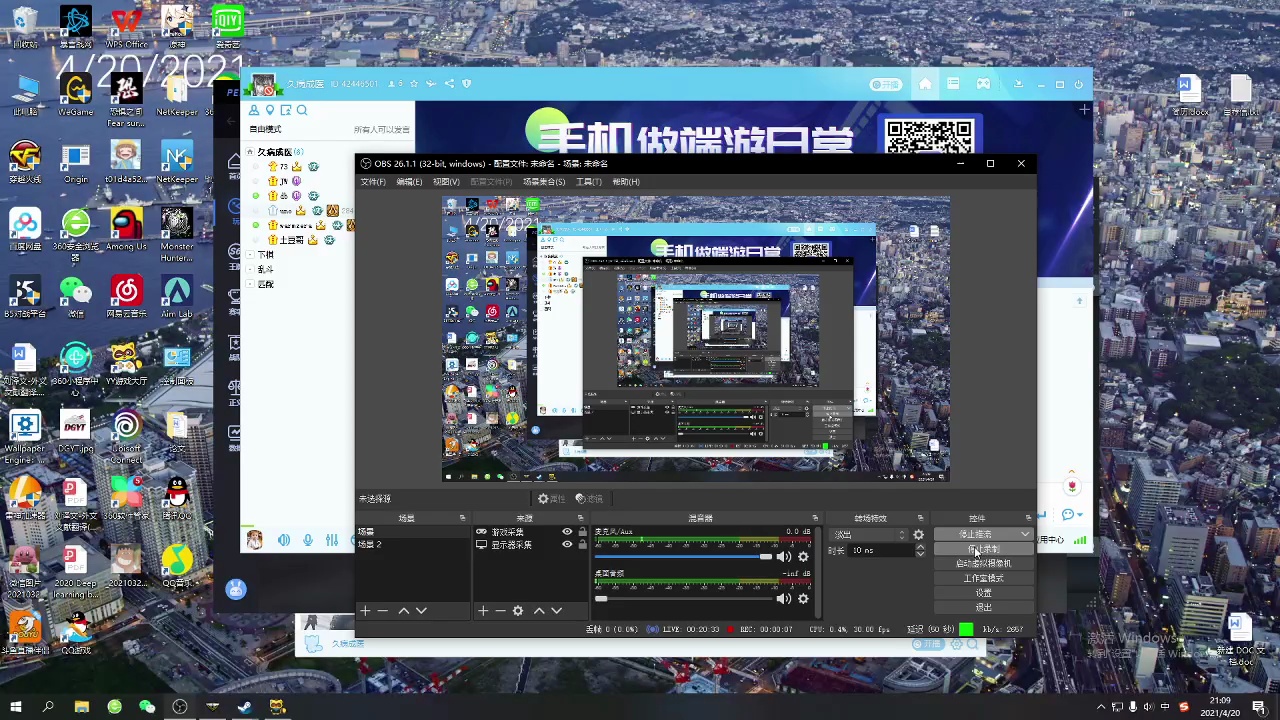Image resolution: width=1280 pixels, height=720 pixels.
Task: Hide the 游戏采集 source via eye icon
Action: pyautogui.click(x=567, y=532)
